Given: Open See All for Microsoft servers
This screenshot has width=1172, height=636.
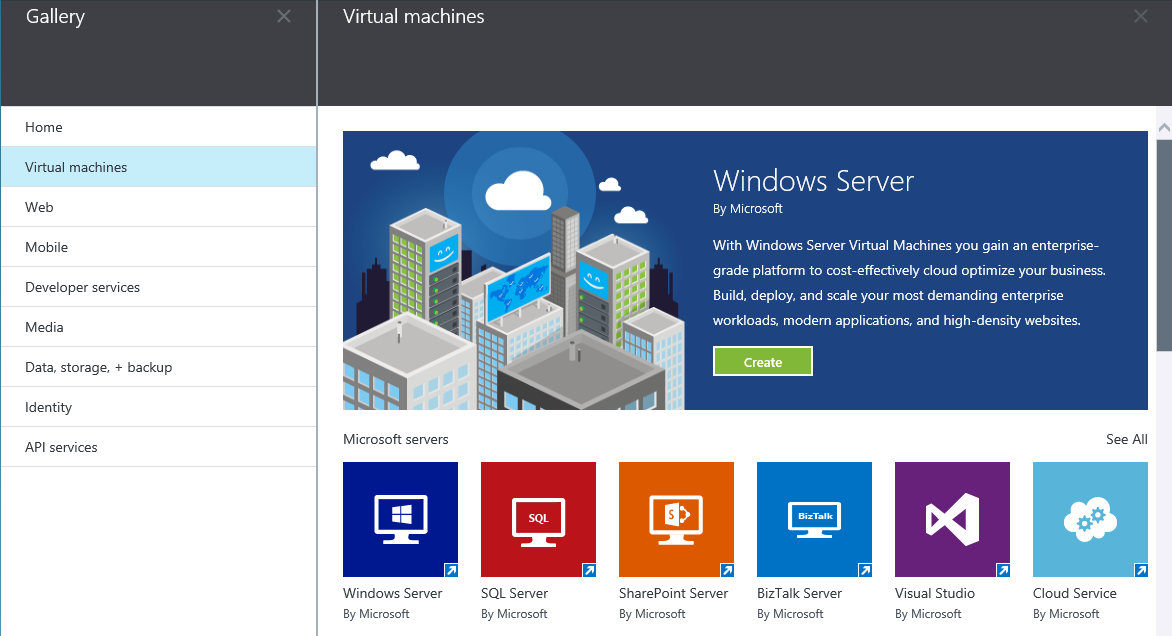Looking at the screenshot, I should (x=1127, y=439).
